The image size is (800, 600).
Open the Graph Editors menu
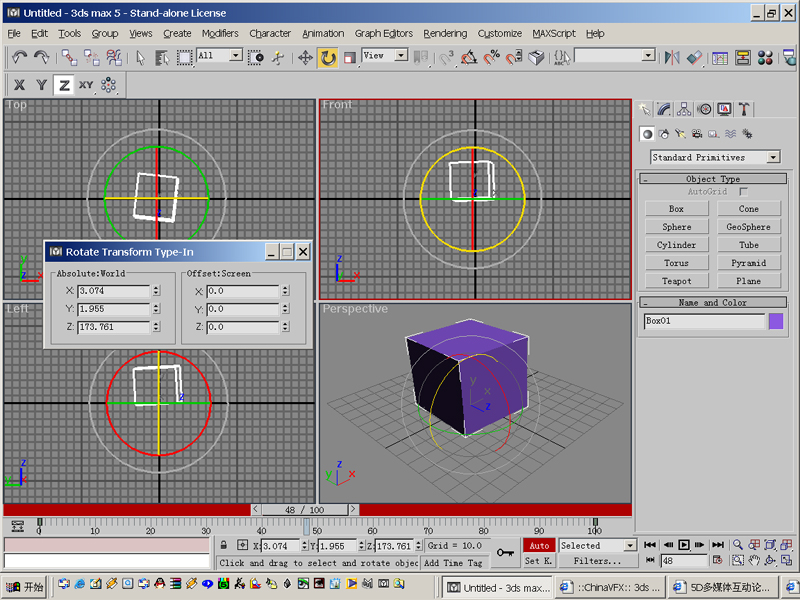384,33
